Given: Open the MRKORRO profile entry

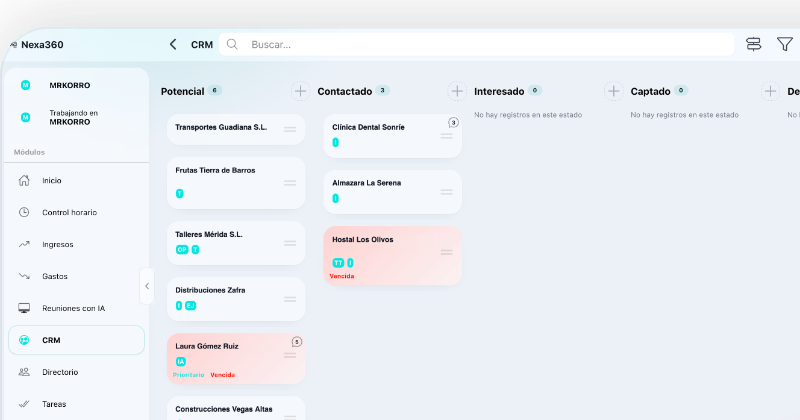Looking at the screenshot, I should [x=77, y=85].
